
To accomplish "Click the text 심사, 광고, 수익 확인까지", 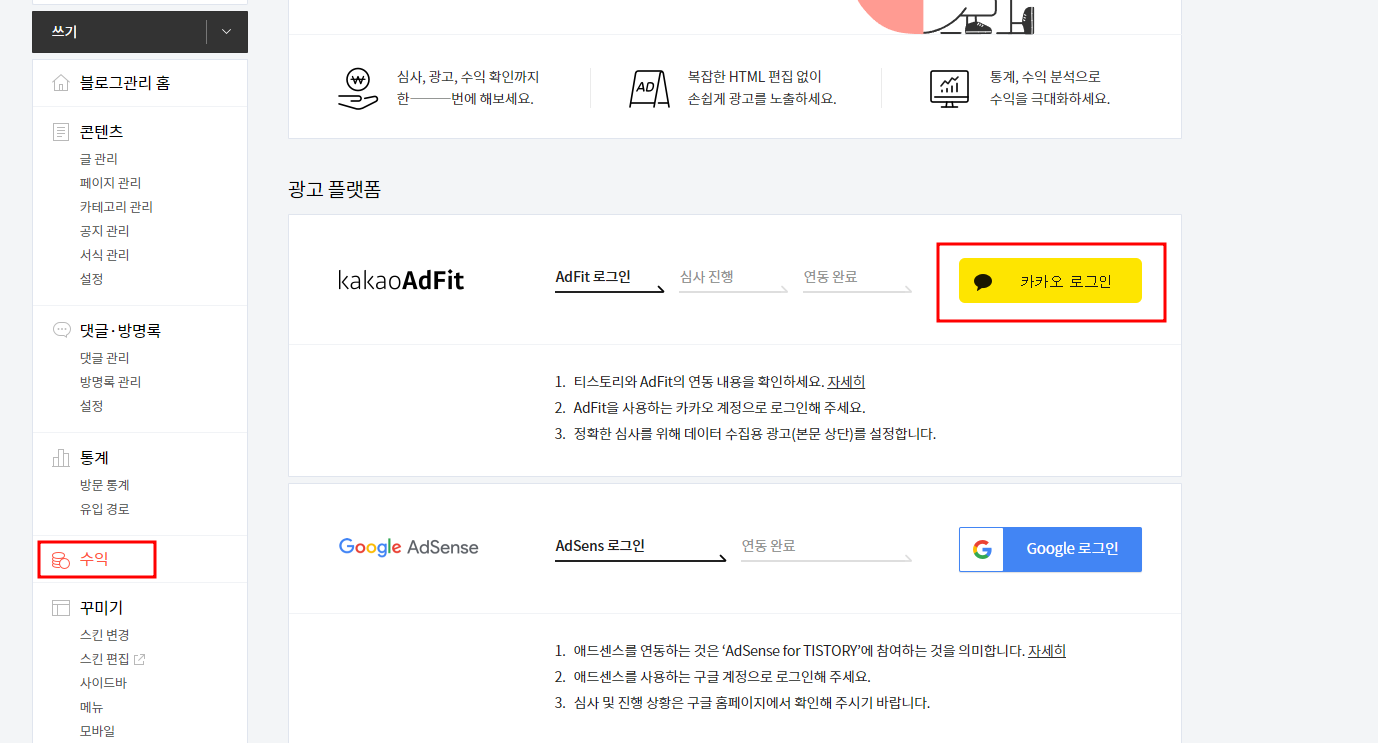I will pos(468,77).
